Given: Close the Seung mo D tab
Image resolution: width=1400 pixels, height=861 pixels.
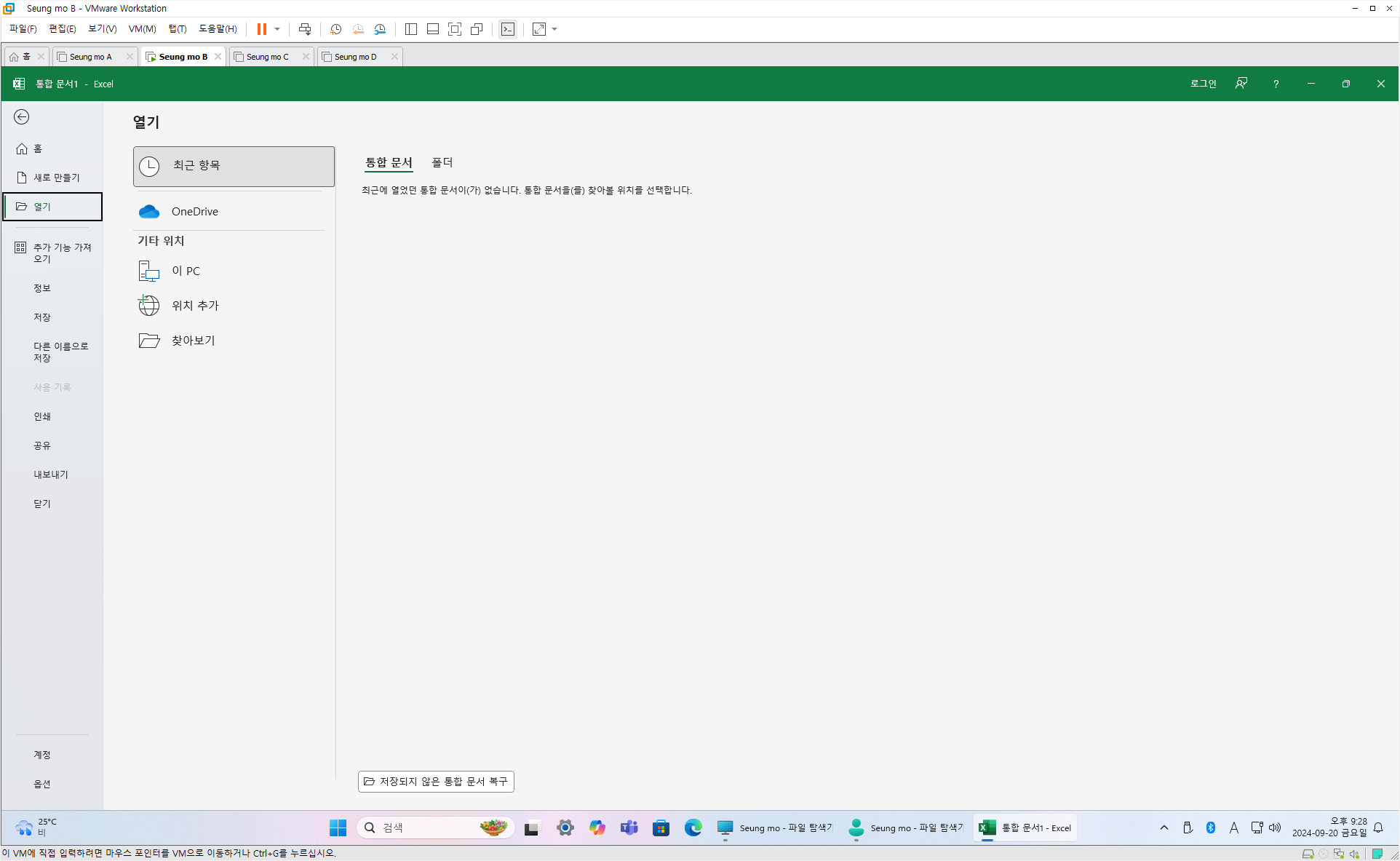Looking at the screenshot, I should [394, 57].
